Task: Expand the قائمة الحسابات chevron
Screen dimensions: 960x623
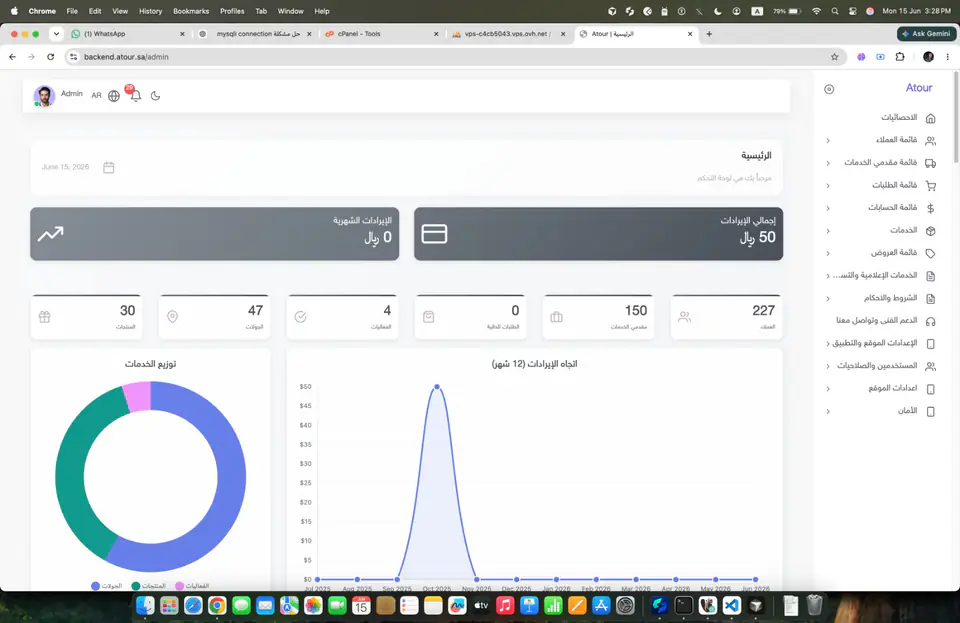Action: 828,208
